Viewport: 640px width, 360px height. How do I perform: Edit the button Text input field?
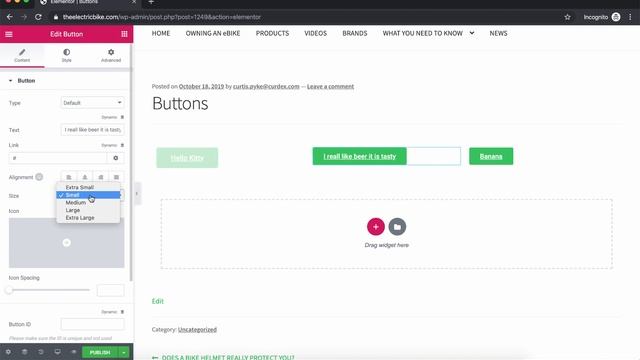(92, 130)
